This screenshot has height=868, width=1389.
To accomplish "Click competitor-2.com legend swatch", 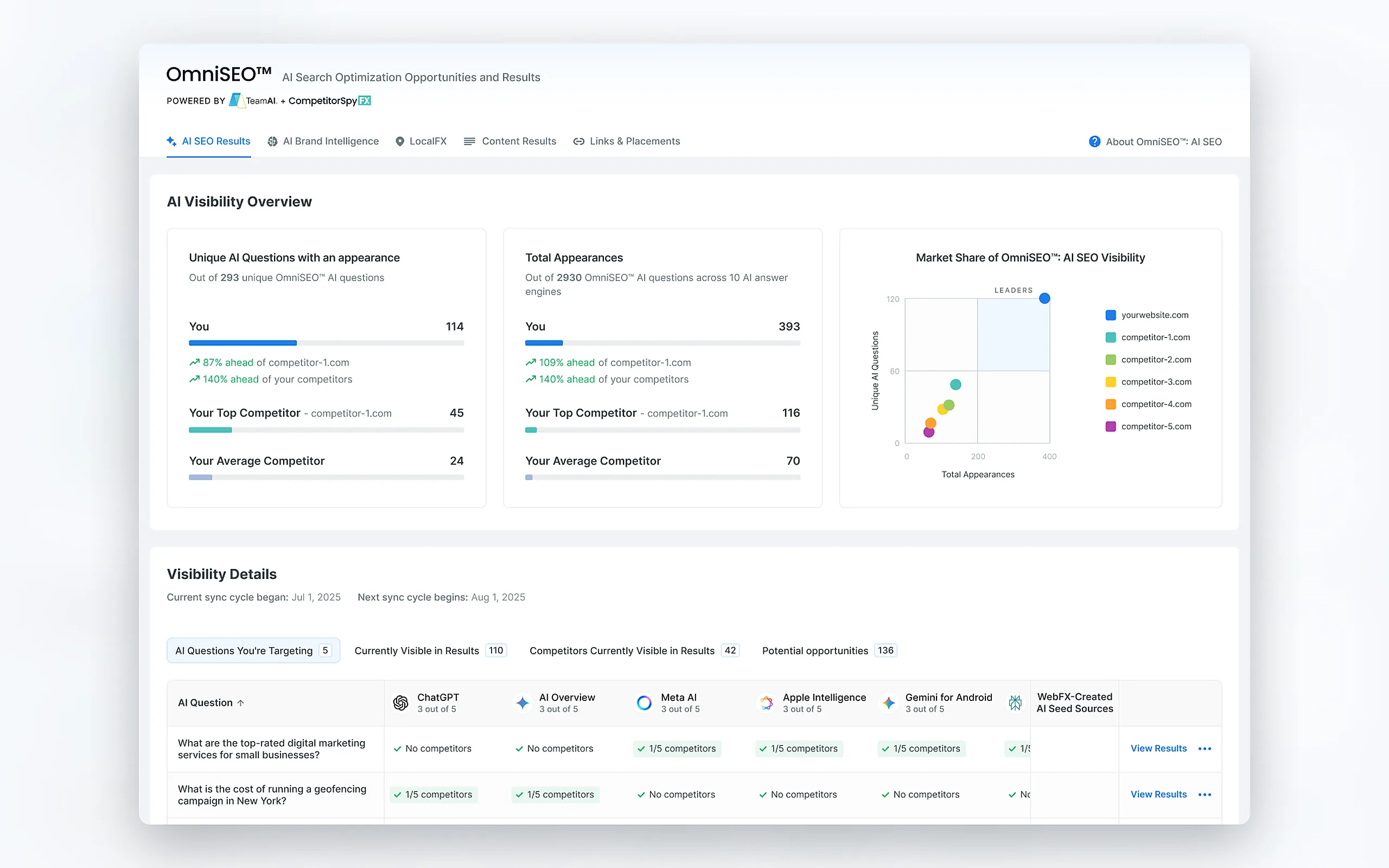I will pyautogui.click(x=1111, y=360).
